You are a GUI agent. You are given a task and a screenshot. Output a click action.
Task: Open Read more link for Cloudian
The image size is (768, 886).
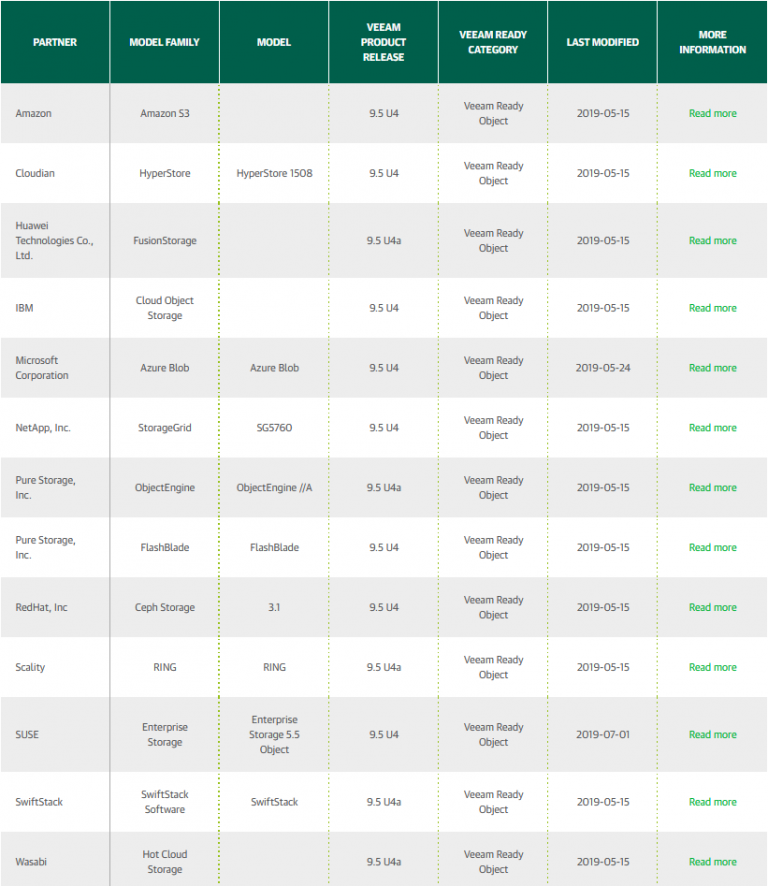coord(712,173)
